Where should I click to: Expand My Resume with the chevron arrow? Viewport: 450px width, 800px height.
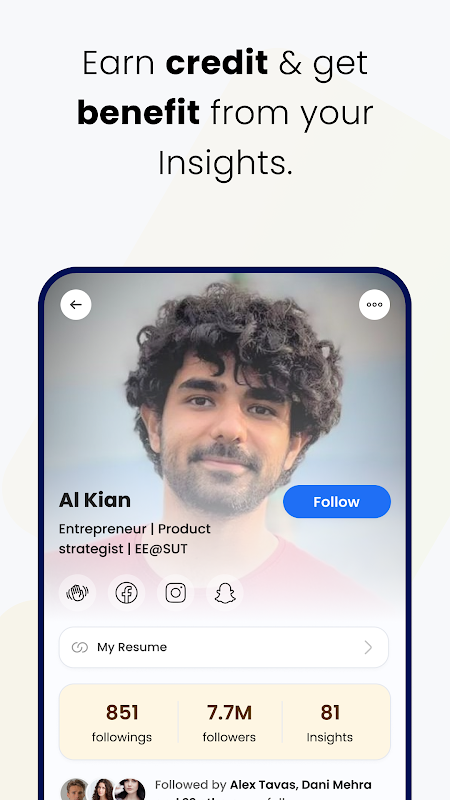point(368,647)
